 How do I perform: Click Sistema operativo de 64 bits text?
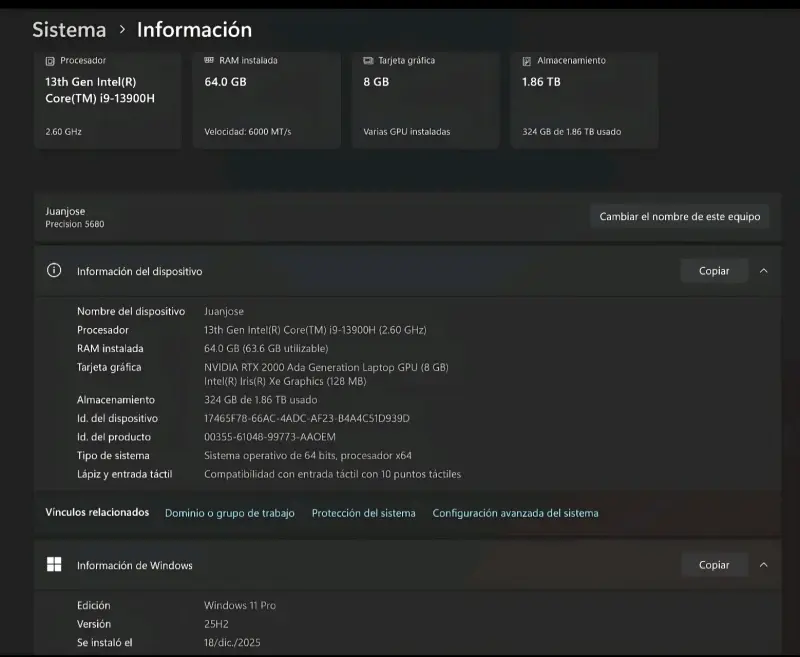[308, 456]
